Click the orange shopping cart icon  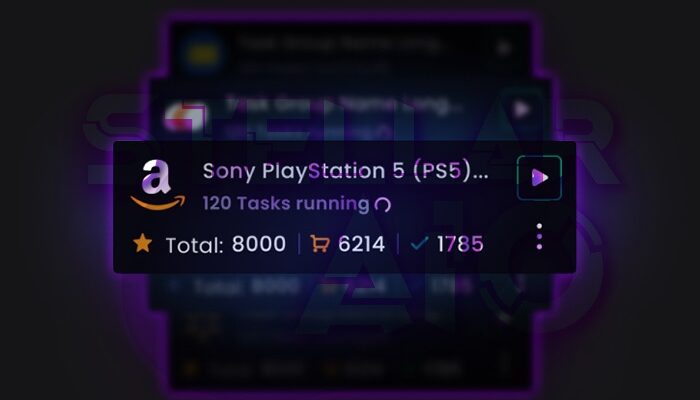[320, 244]
